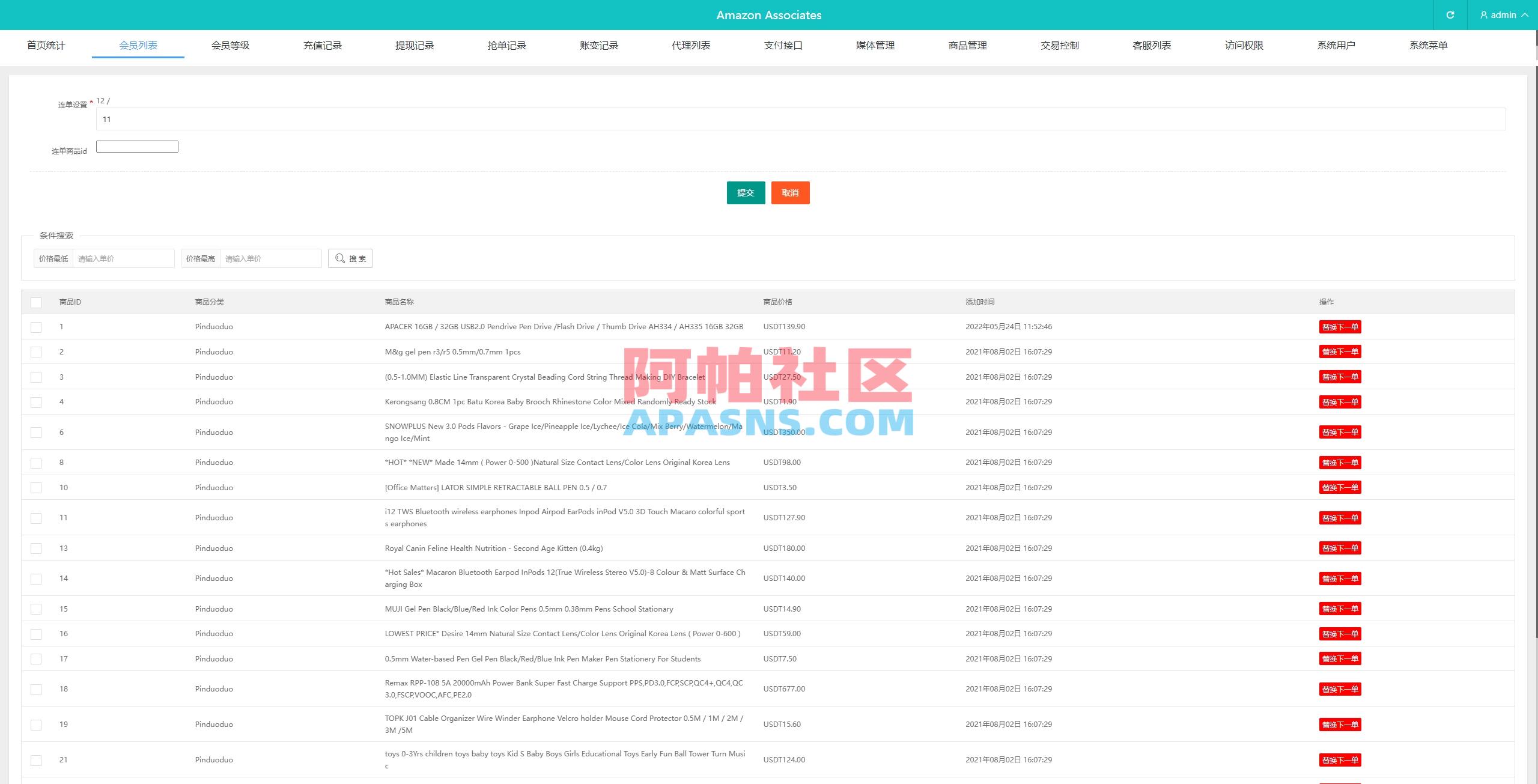1538x784 pixels.
Task: Click the 价格最低 price input field
Action: [x=123, y=258]
